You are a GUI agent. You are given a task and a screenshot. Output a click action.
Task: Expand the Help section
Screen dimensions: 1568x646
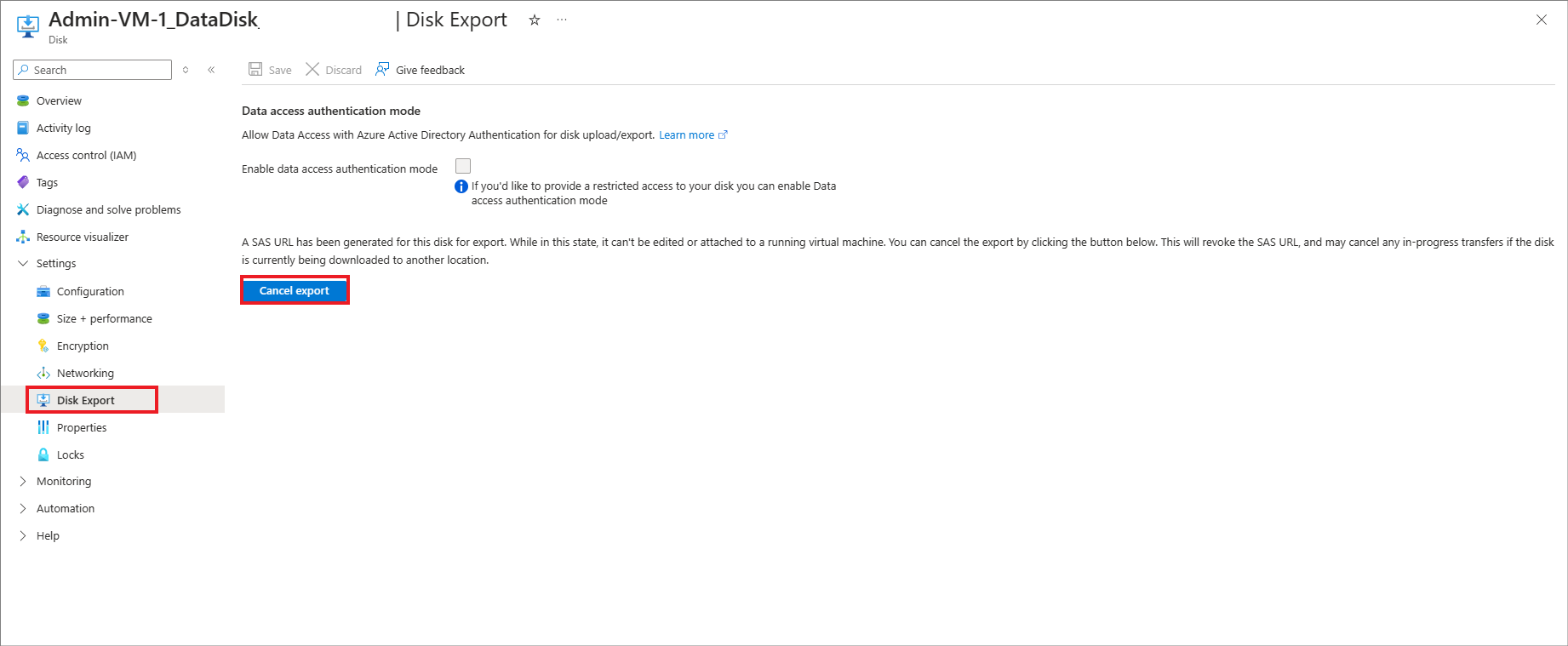(23, 536)
